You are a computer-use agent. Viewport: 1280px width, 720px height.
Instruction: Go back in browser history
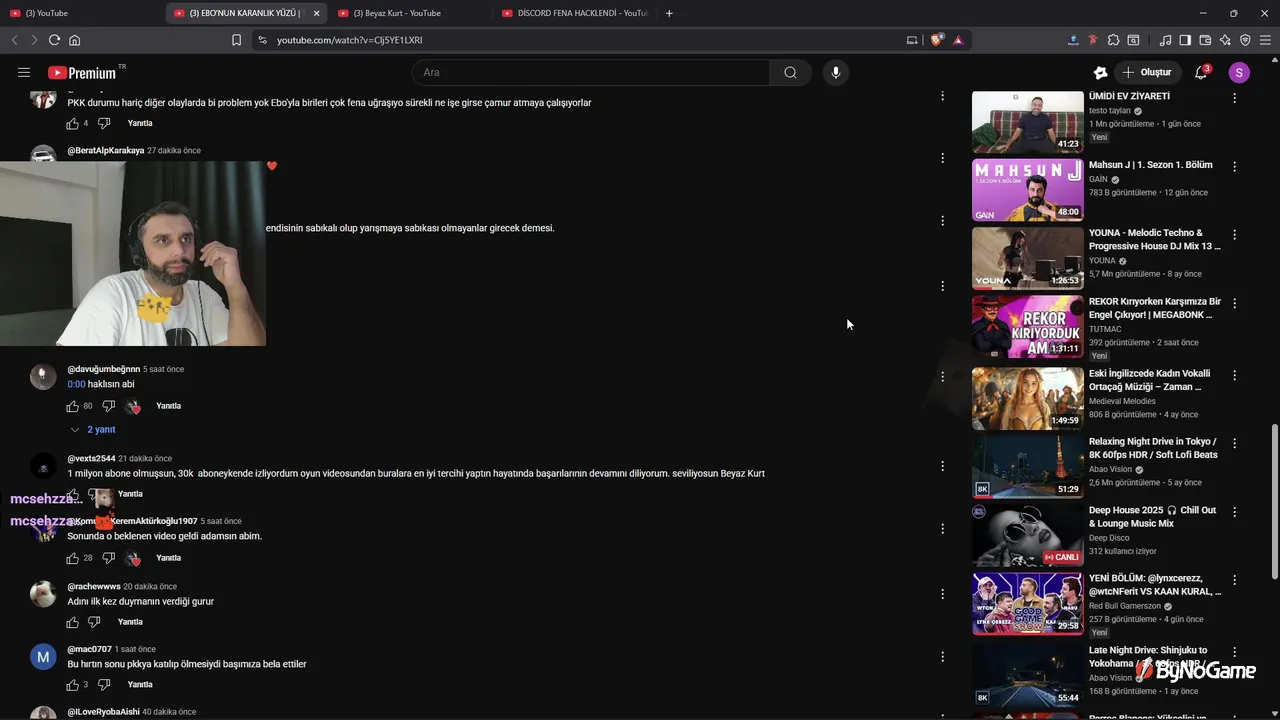(14, 40)
